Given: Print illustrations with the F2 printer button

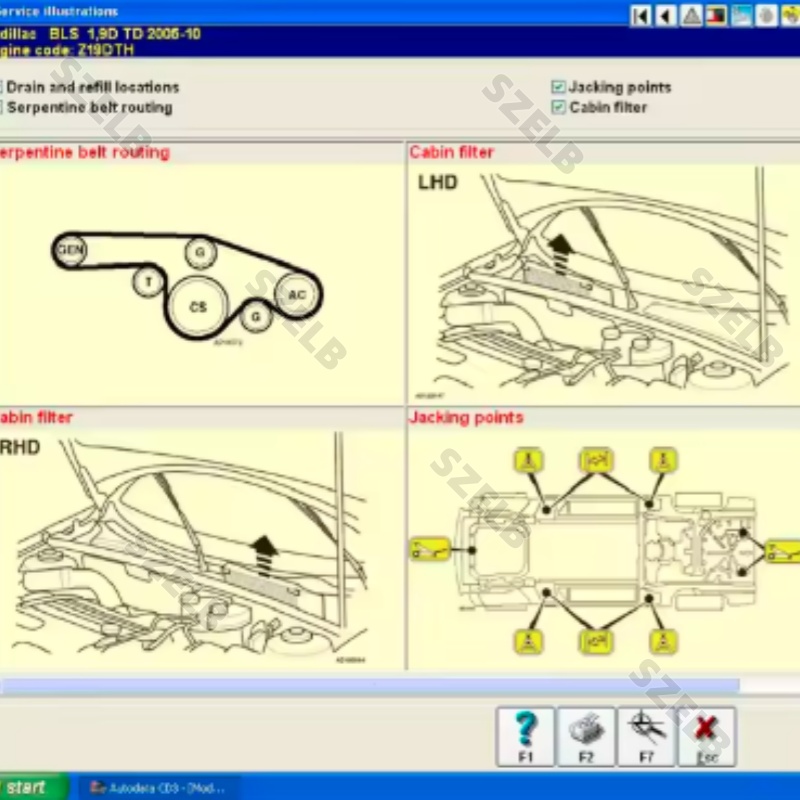Looking at the screenshot, I should coord(586,737).
